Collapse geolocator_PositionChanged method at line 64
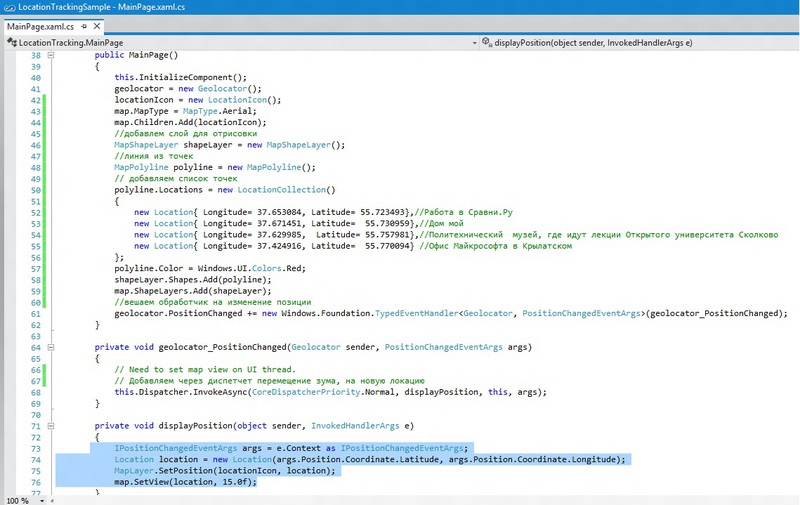The image size is (800, 505). (x=51, y=347)
